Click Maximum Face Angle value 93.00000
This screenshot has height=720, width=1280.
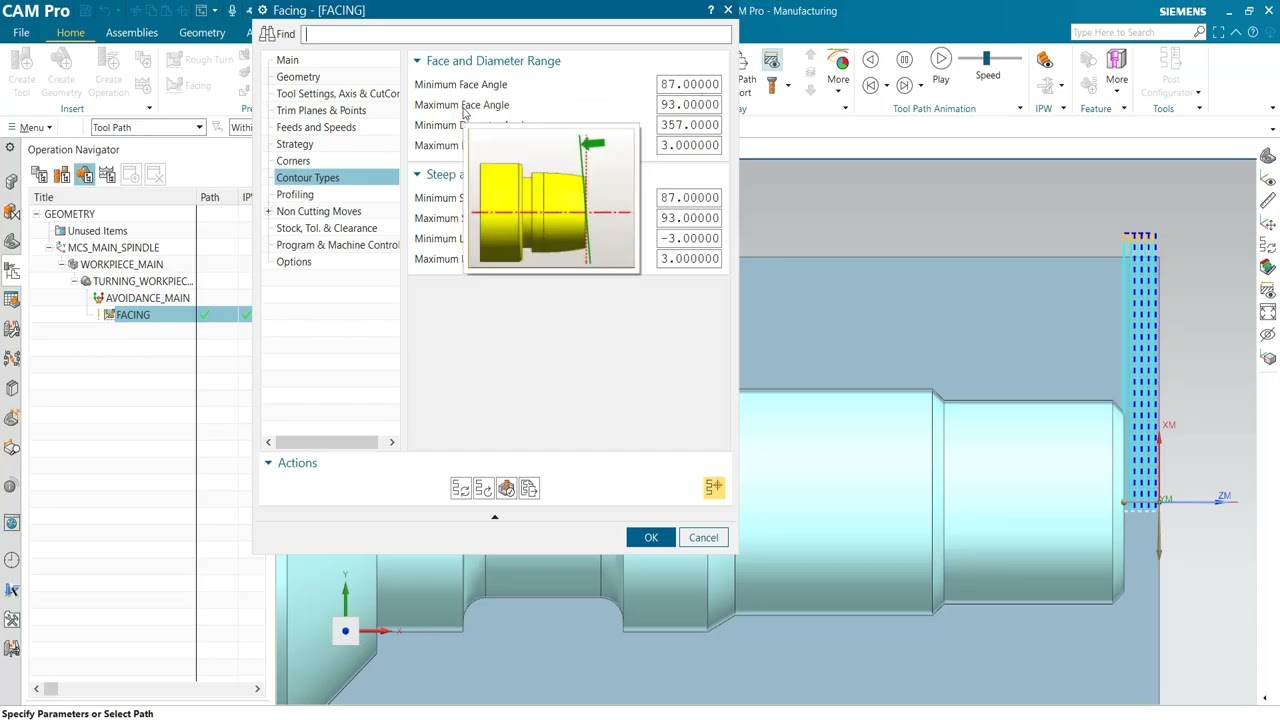click(689, 104)
